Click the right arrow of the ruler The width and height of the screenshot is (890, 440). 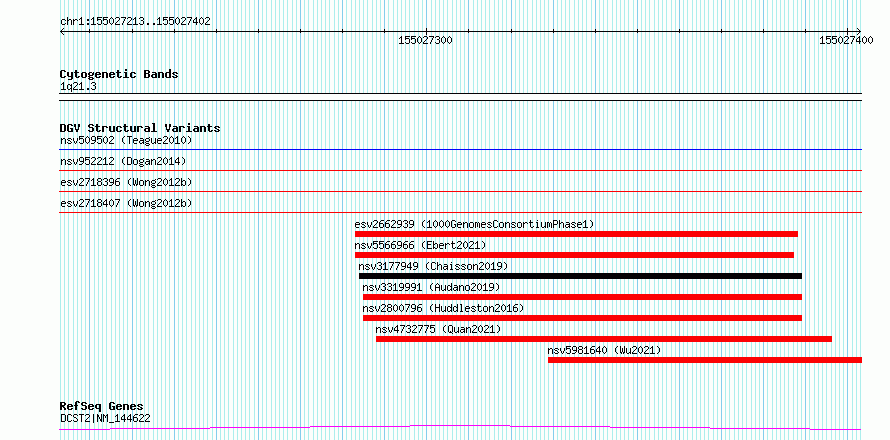858,31
